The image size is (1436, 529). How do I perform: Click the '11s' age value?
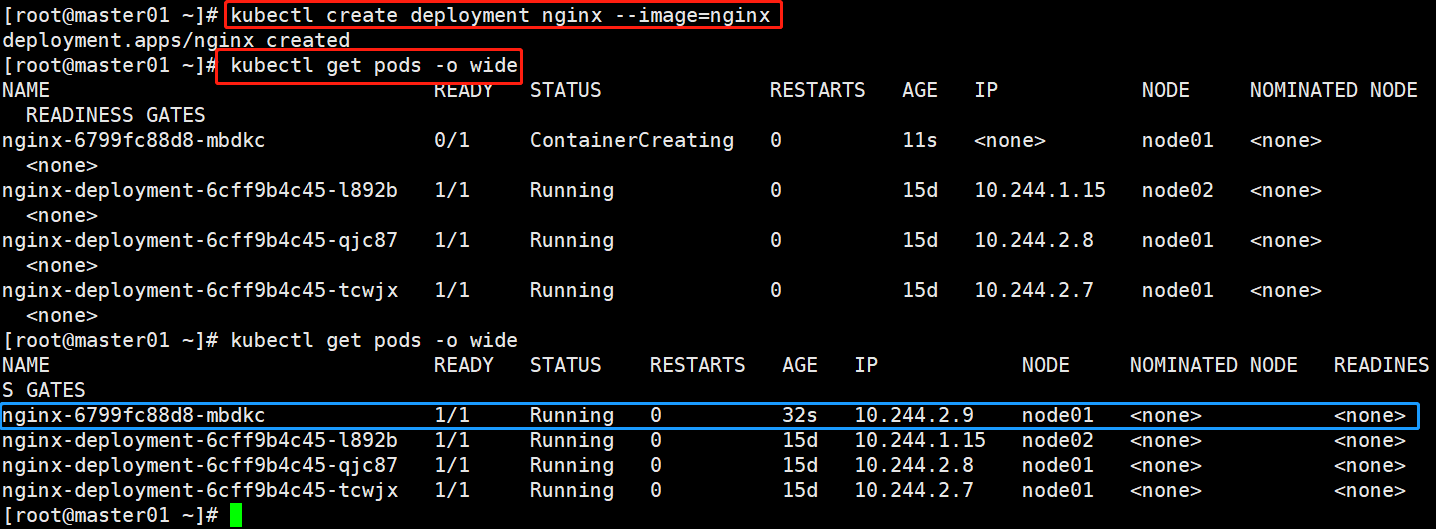point(919,140)
